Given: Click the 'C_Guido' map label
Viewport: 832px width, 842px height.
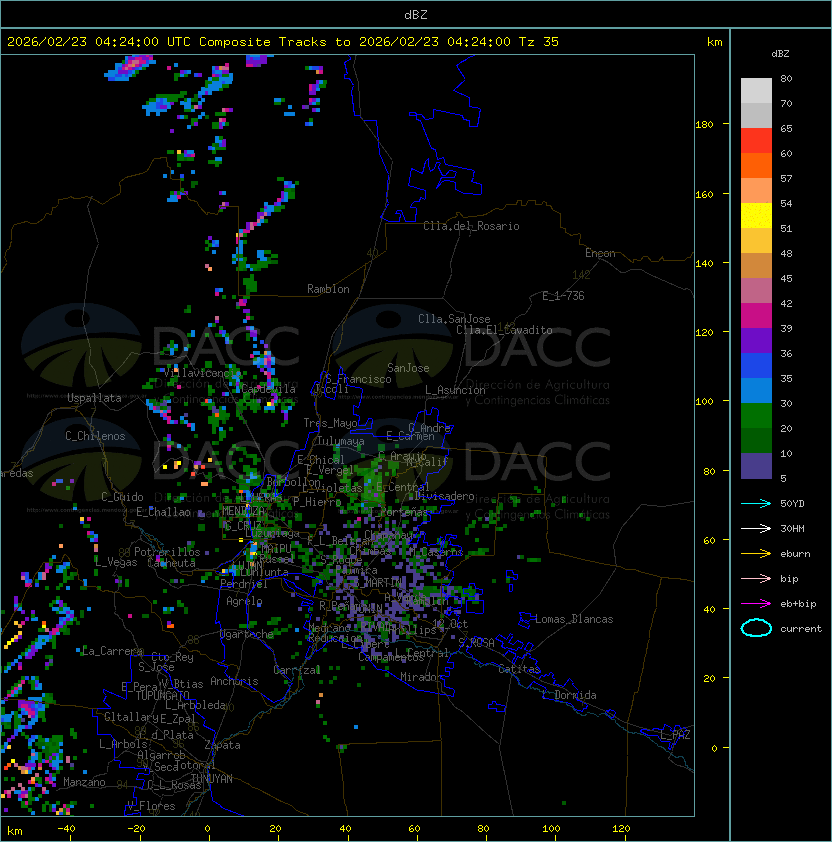Looking at the screenshot, I should click(122, 497).
